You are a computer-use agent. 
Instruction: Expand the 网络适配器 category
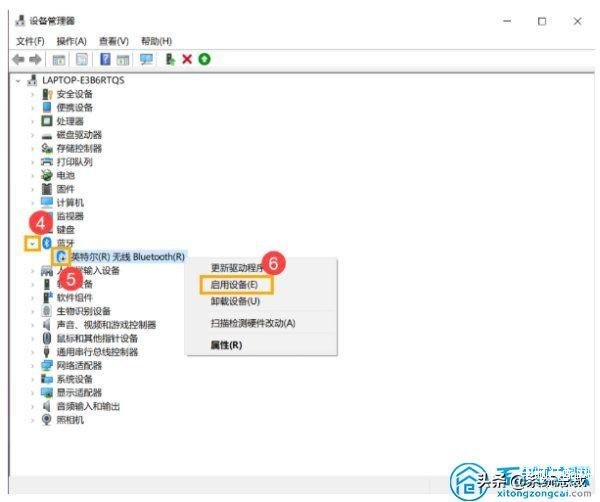[33, 366]
